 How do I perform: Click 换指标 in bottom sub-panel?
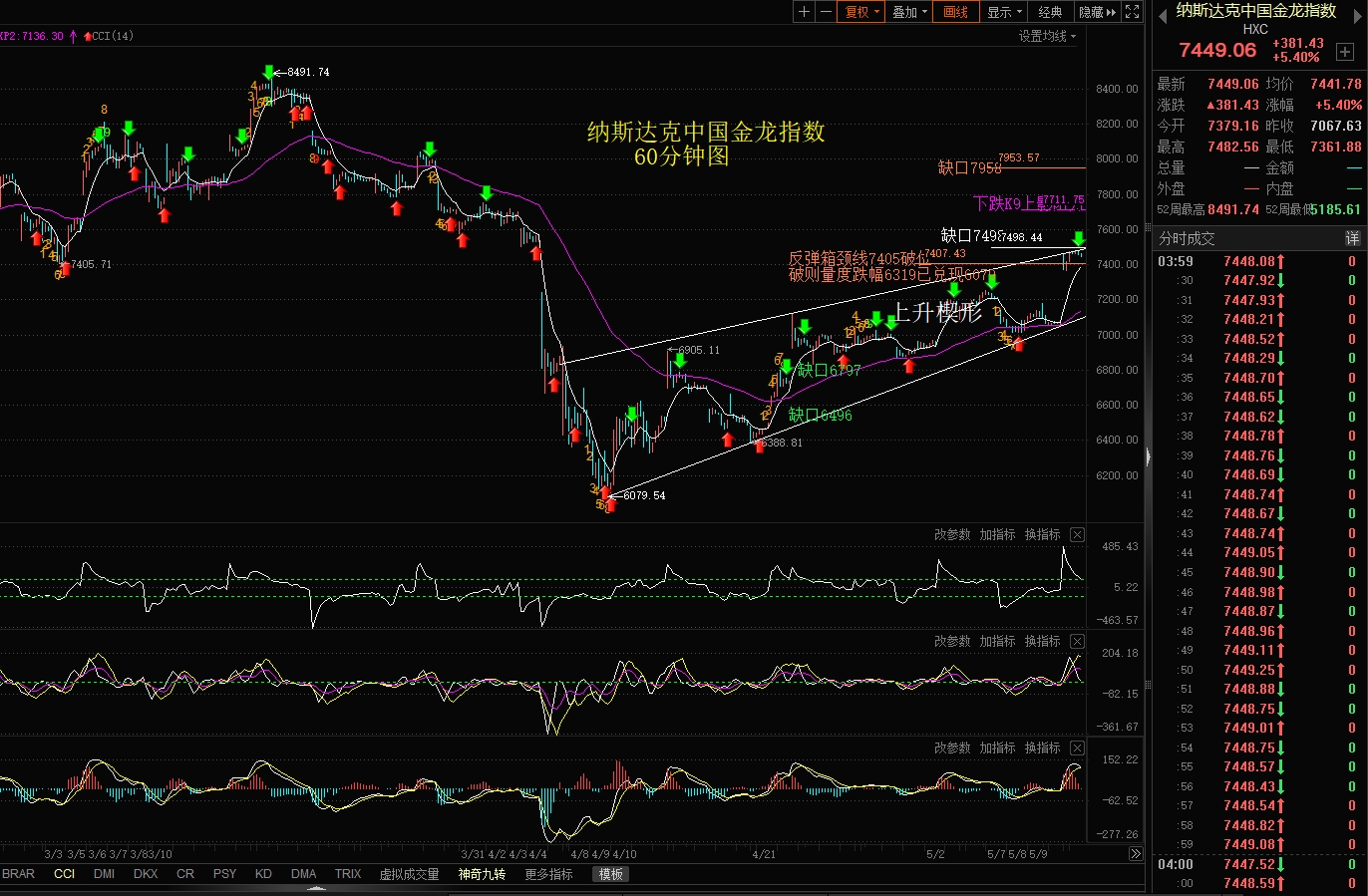[x=1042, y=748]
